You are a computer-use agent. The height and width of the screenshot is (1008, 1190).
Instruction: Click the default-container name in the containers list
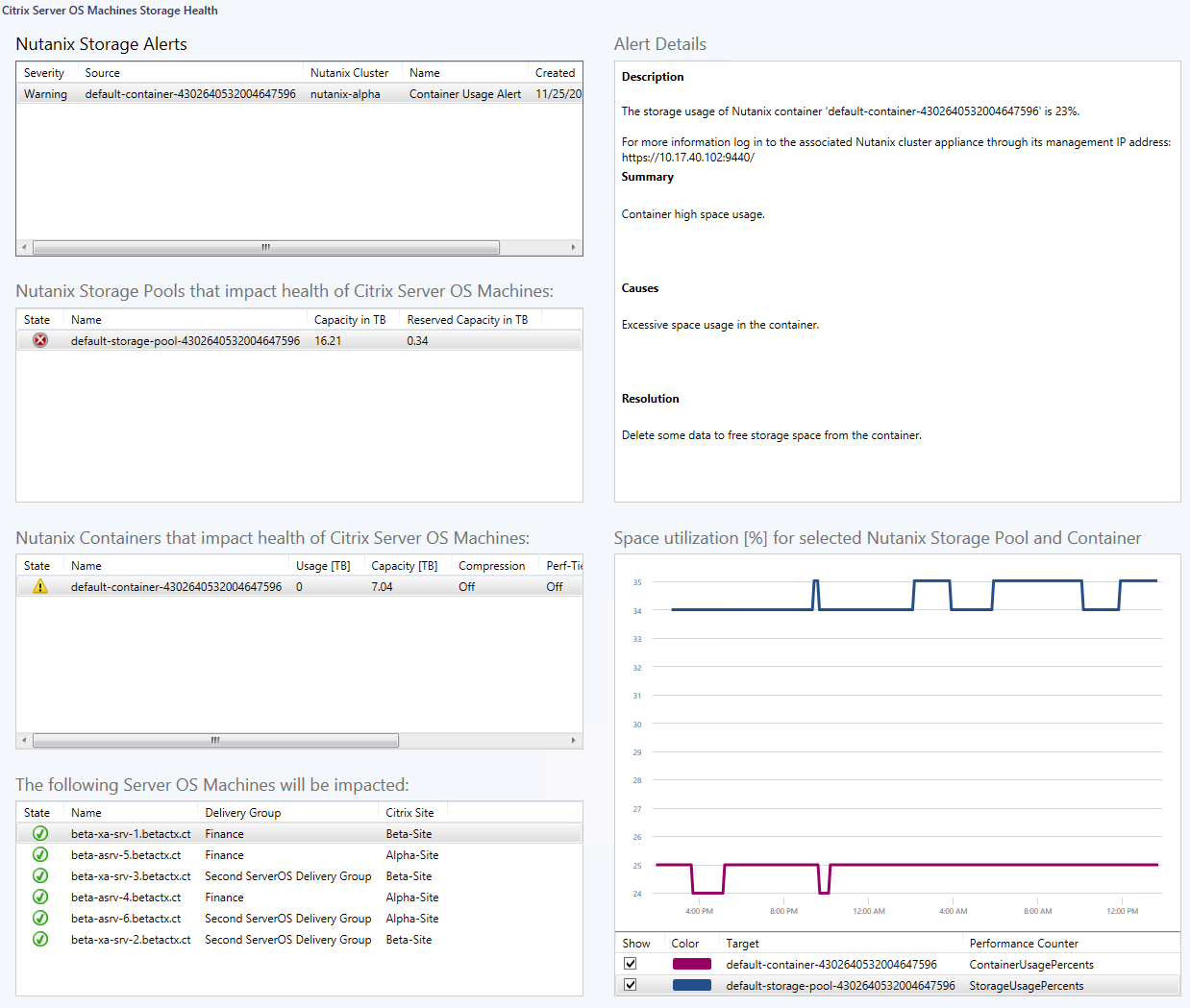[176, 587]
